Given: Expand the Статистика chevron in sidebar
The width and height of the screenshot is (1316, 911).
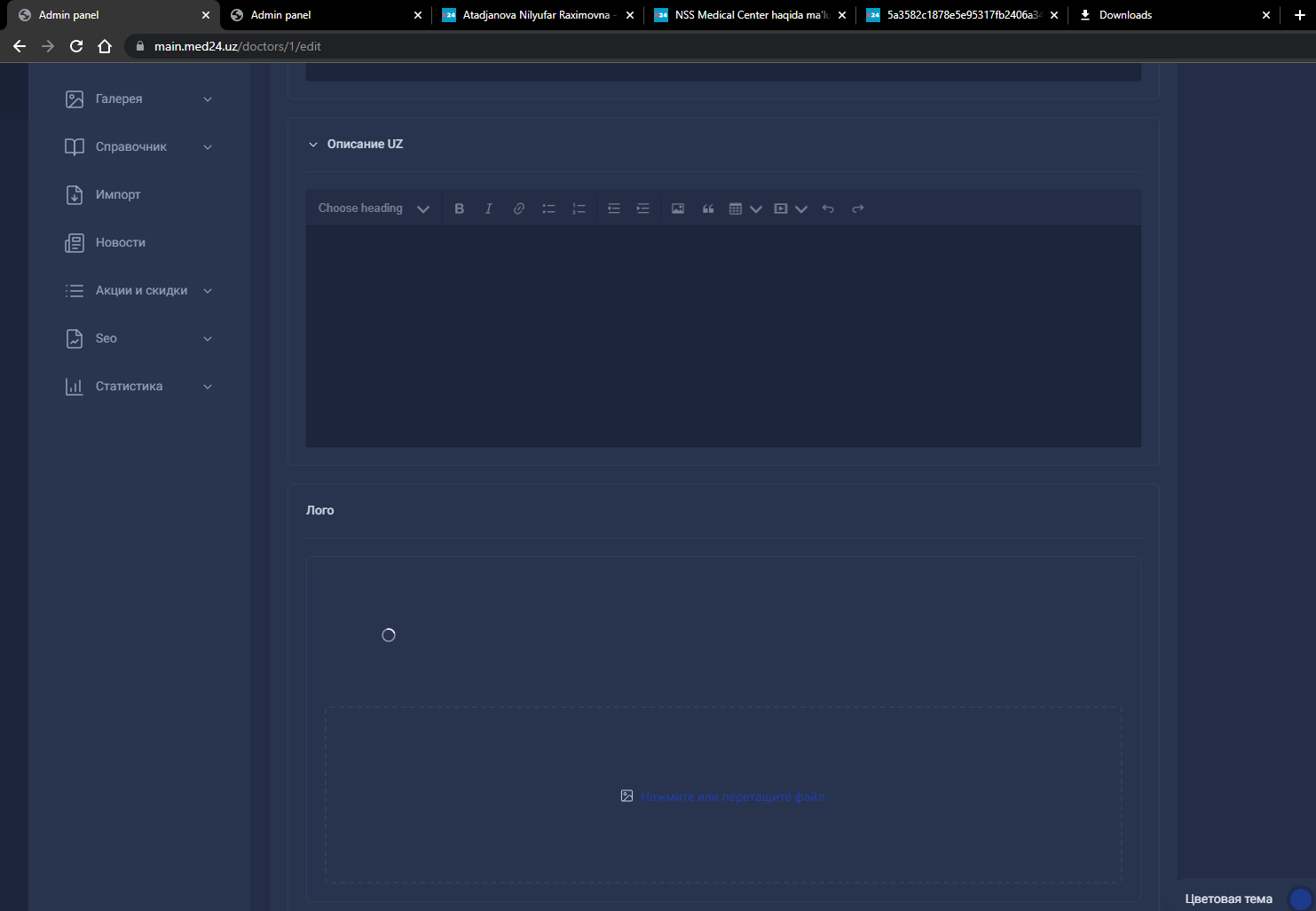Looking at the screenshot, I should coord(208,387).
